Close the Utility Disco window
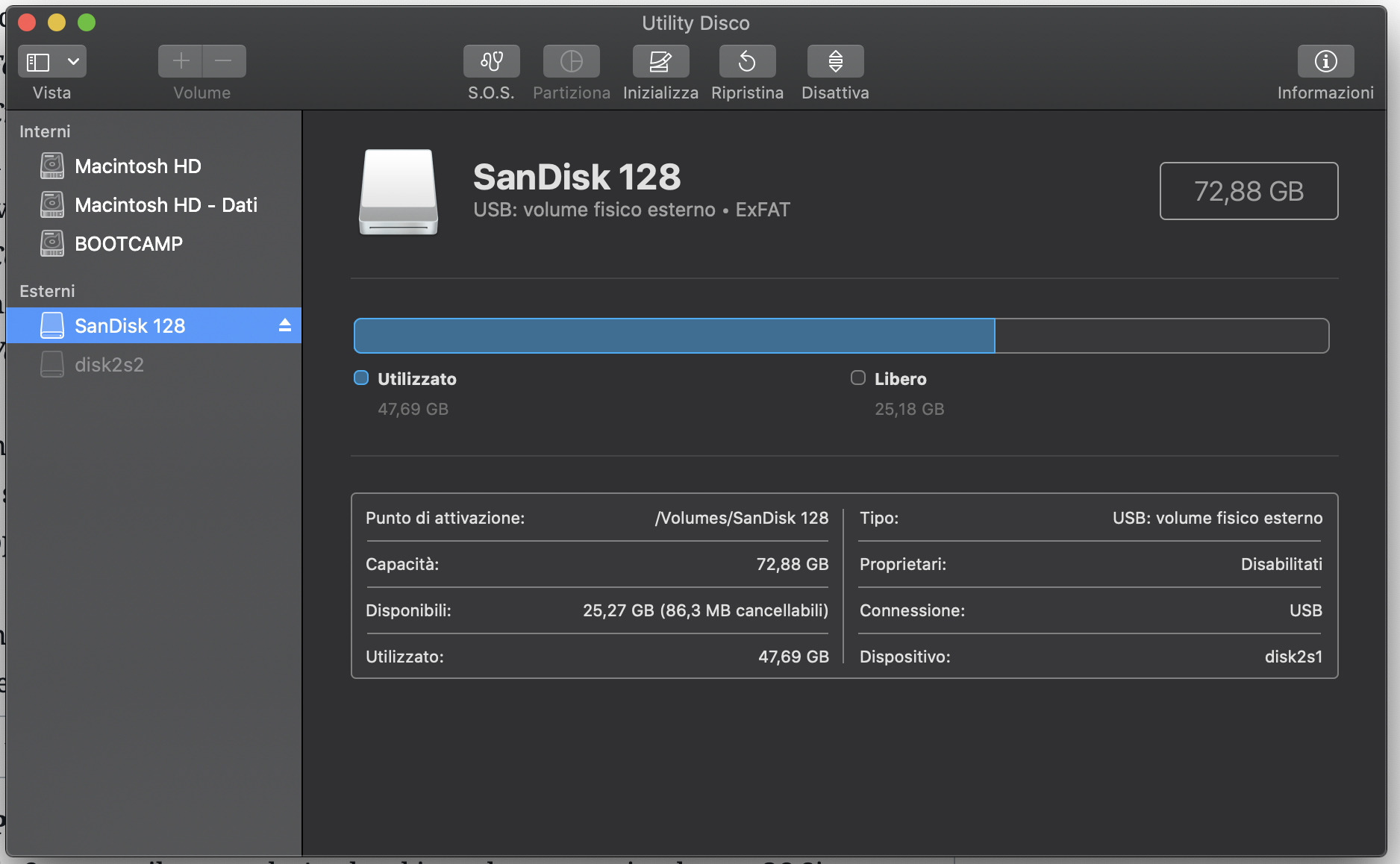This screenshot has height=864, width=1400. 27,23
